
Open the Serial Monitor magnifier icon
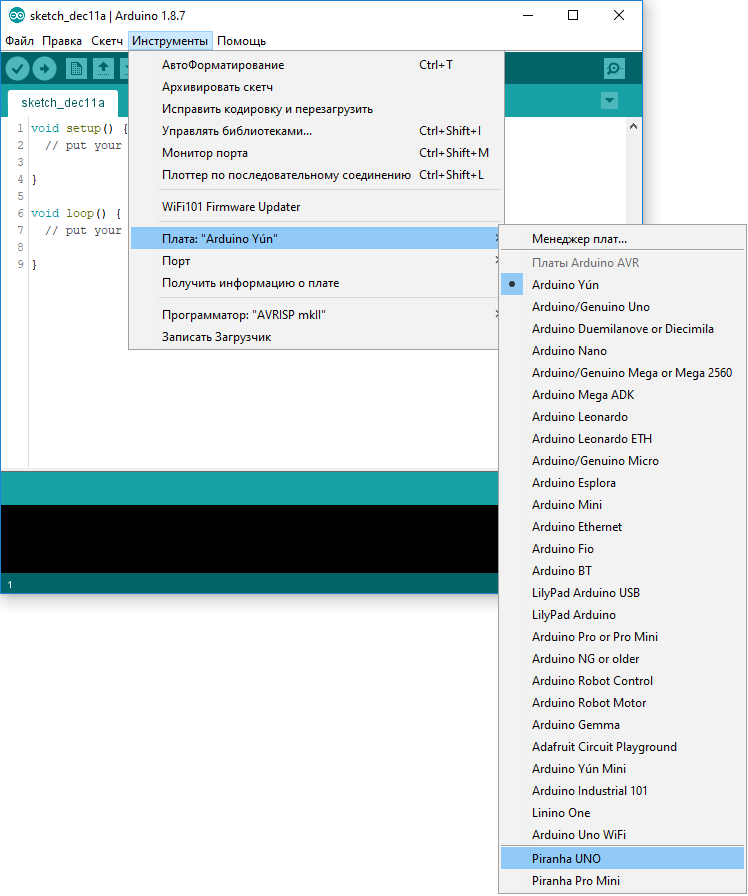click(x=614, y=69)
